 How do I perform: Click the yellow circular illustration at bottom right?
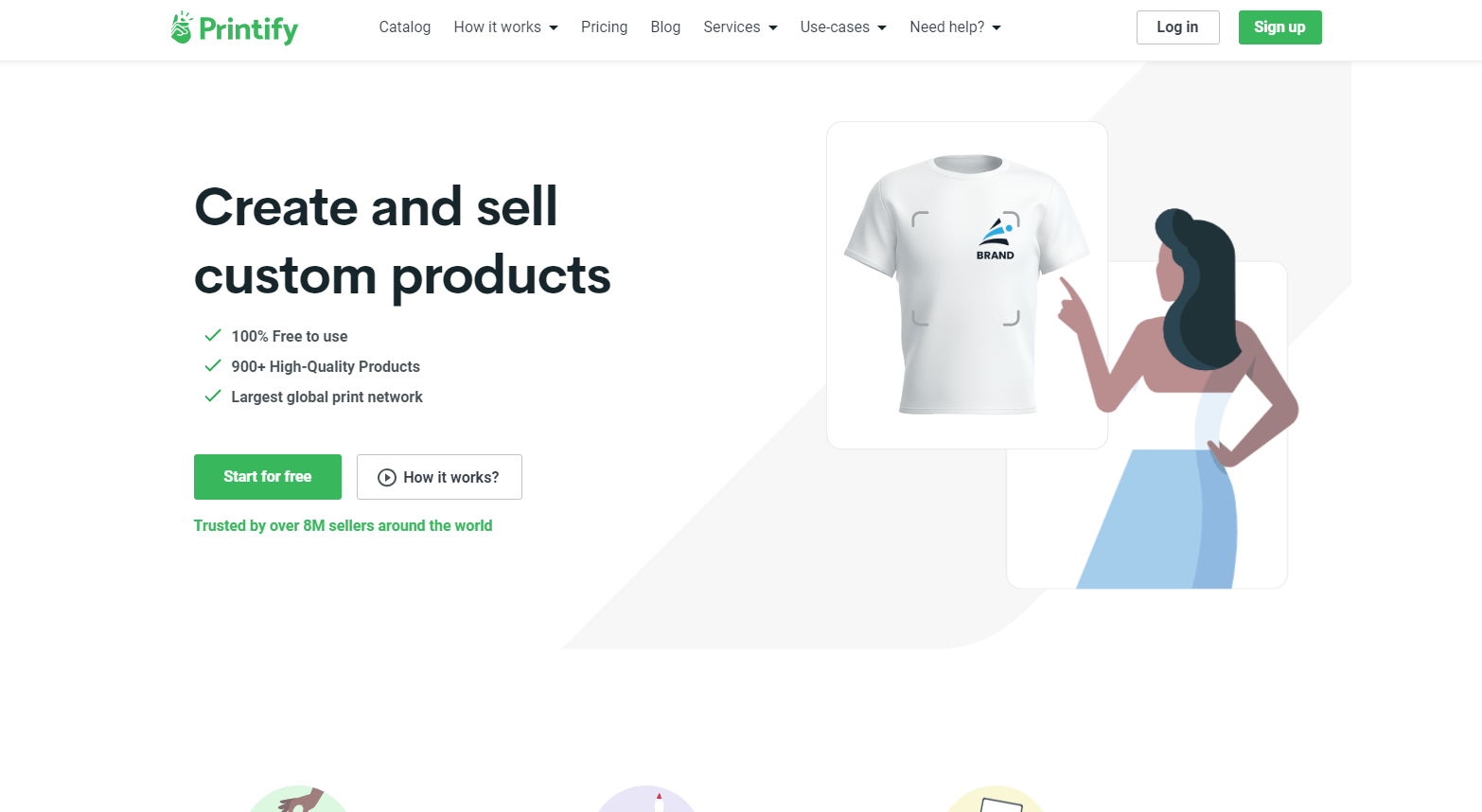995,799
